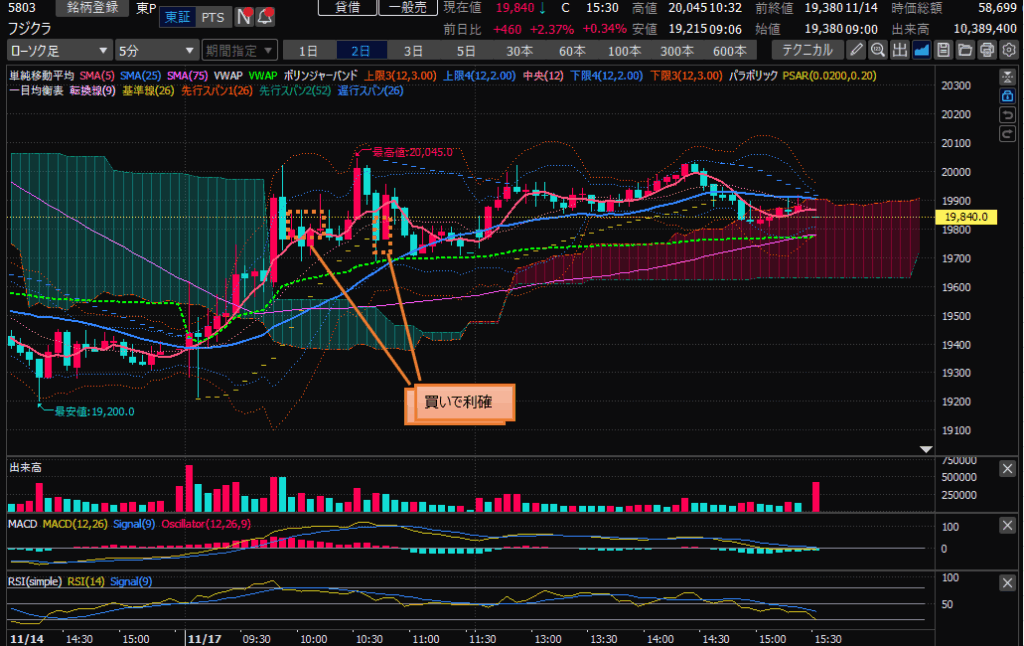Toggle the blue area chart button
The image size is (1024, 646).
tap(921, 50)
